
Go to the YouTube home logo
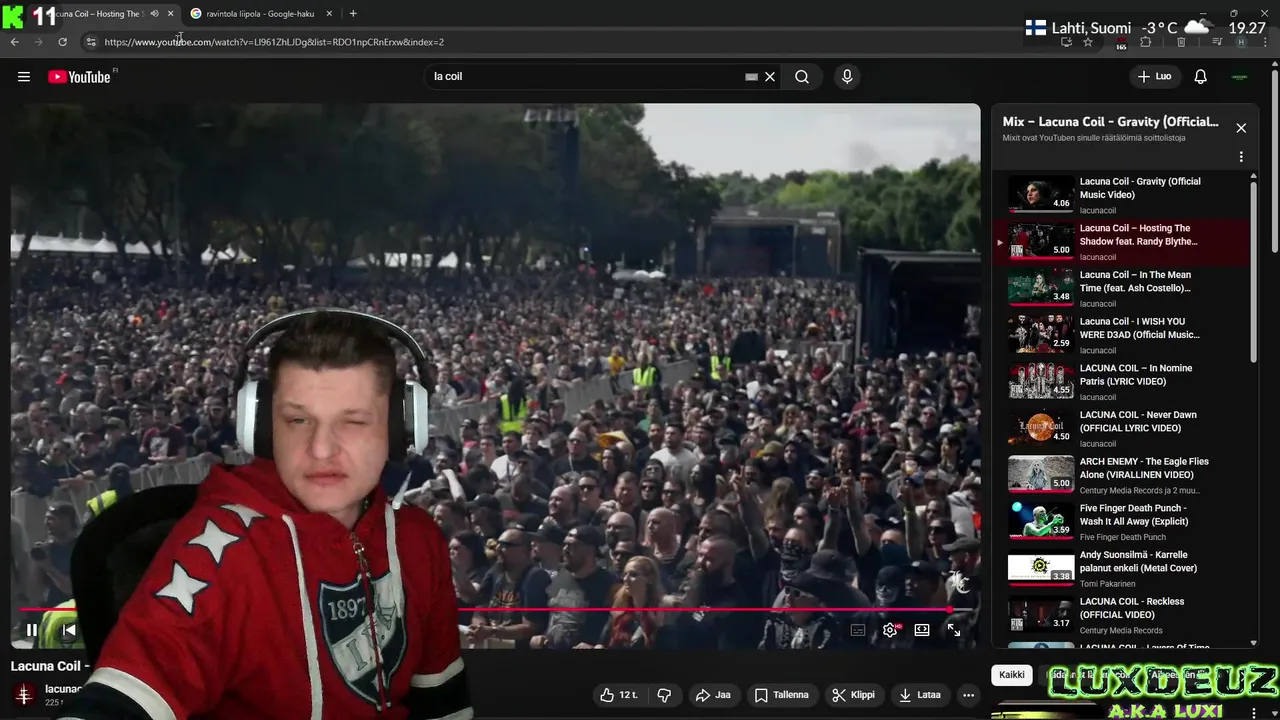79,77
